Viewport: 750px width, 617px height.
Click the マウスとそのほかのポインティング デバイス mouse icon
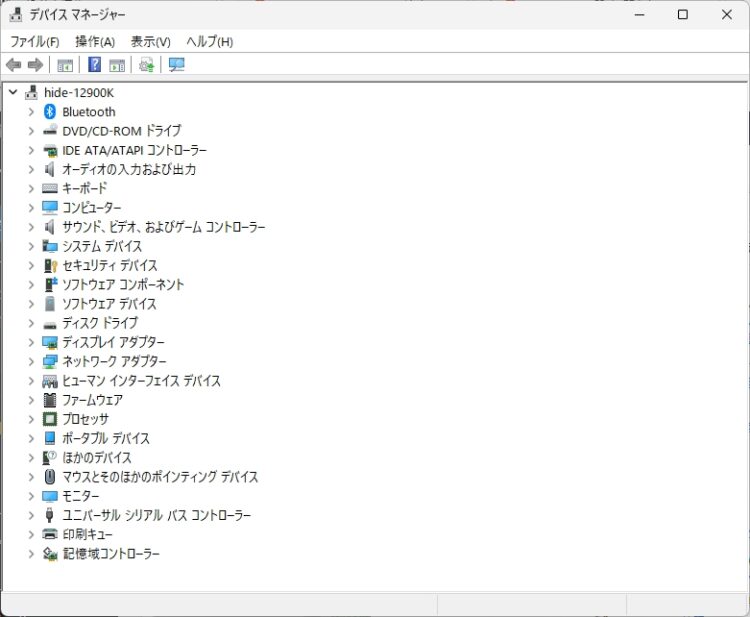click(x=50, y=477)
